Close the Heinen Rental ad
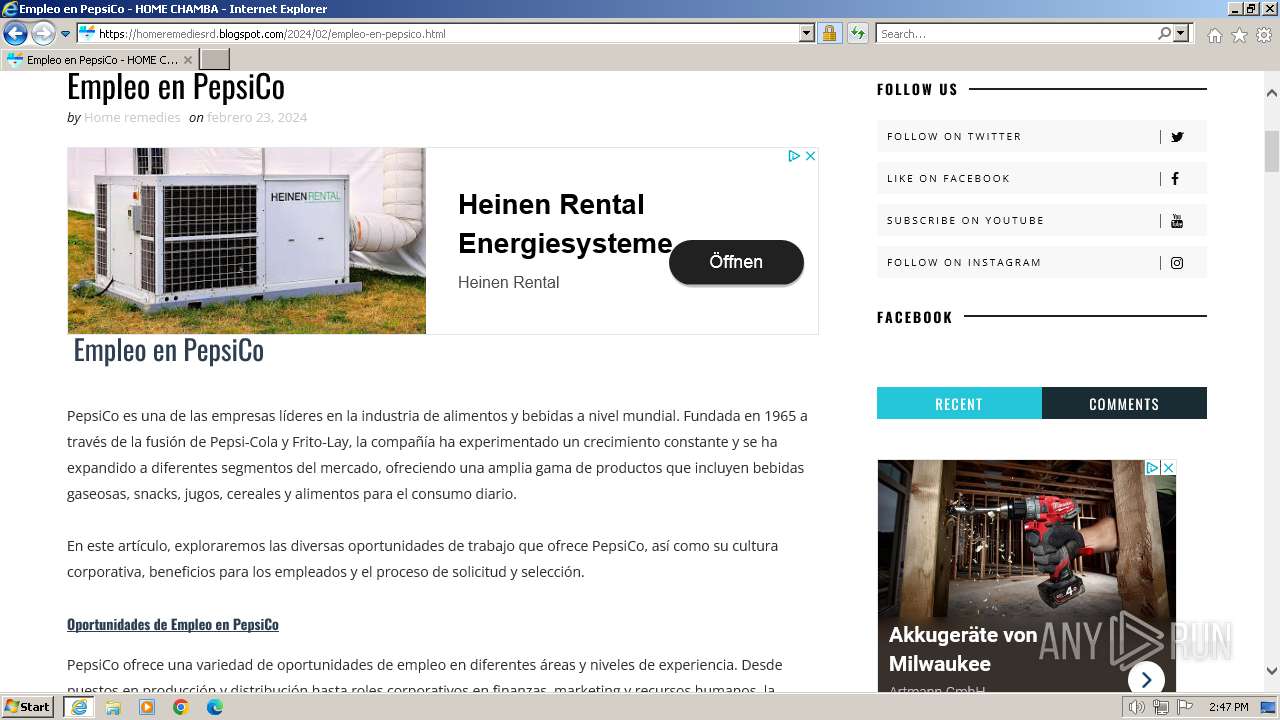The height and width of the screenshot is (720, 1280). click(811, 156)
